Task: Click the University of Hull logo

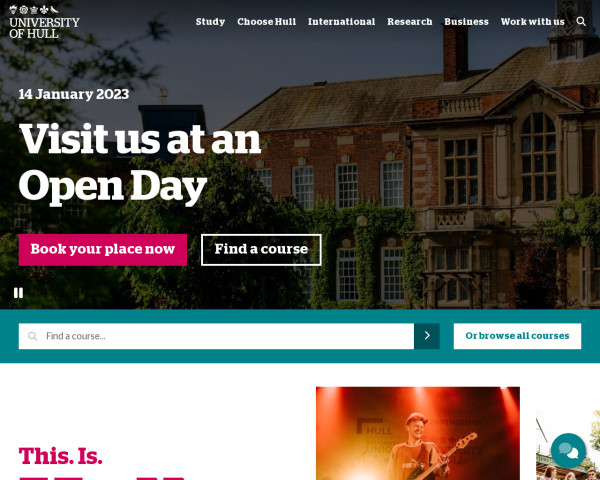Action: 44,22
